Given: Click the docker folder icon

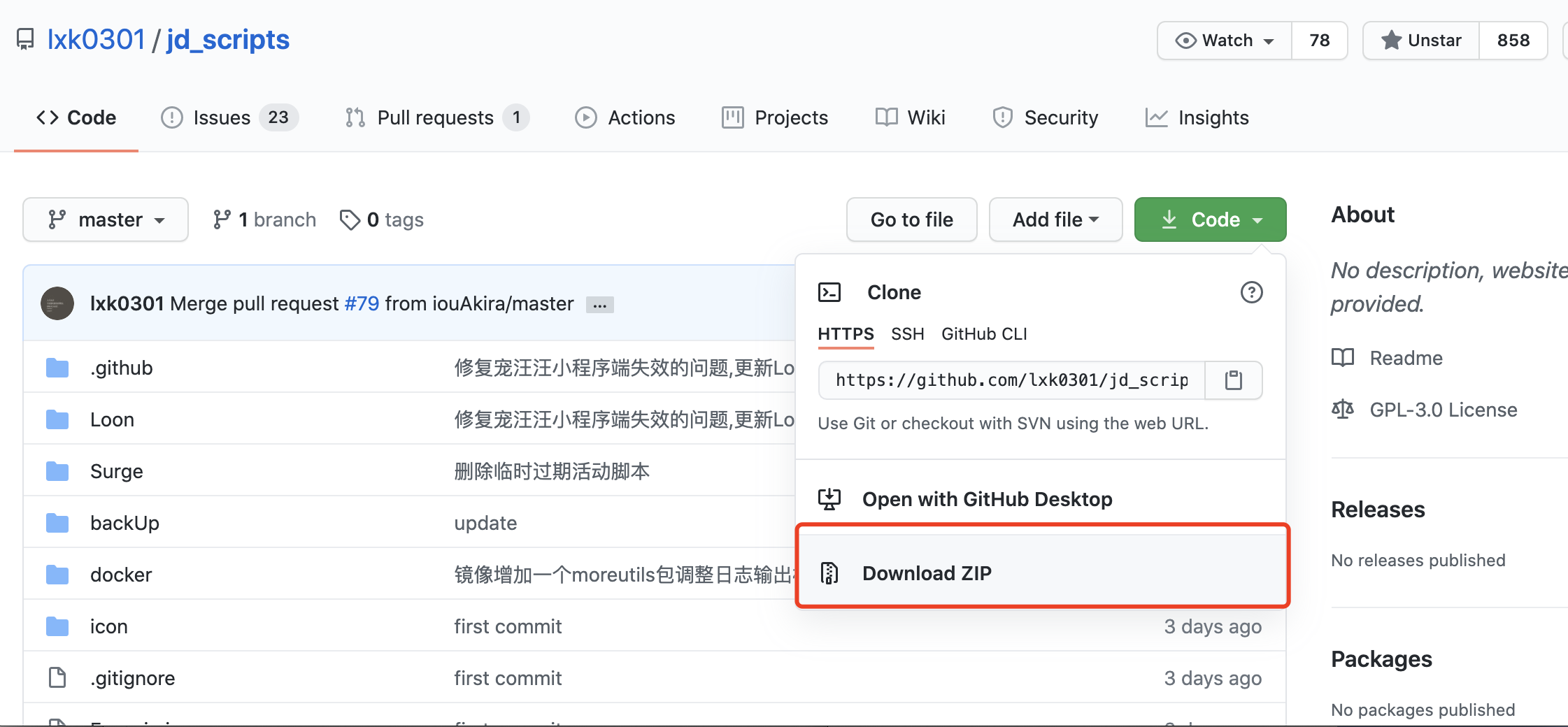Looking at the screenshot, I should 57,575.
